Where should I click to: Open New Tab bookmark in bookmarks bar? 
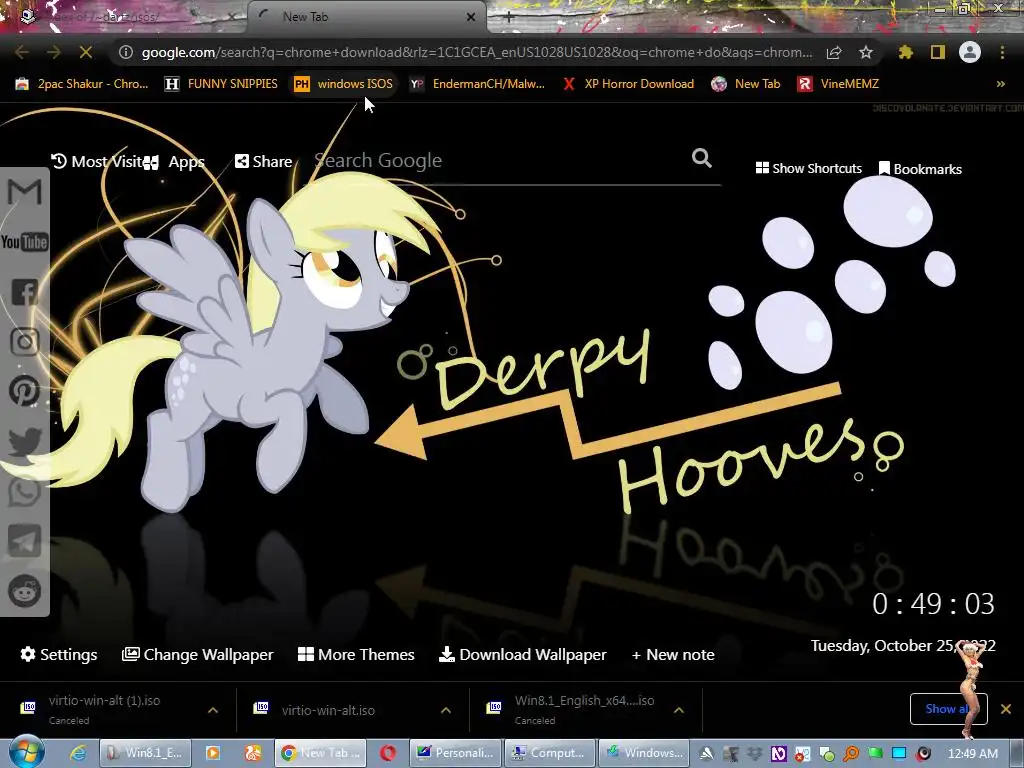pos(746,84)
